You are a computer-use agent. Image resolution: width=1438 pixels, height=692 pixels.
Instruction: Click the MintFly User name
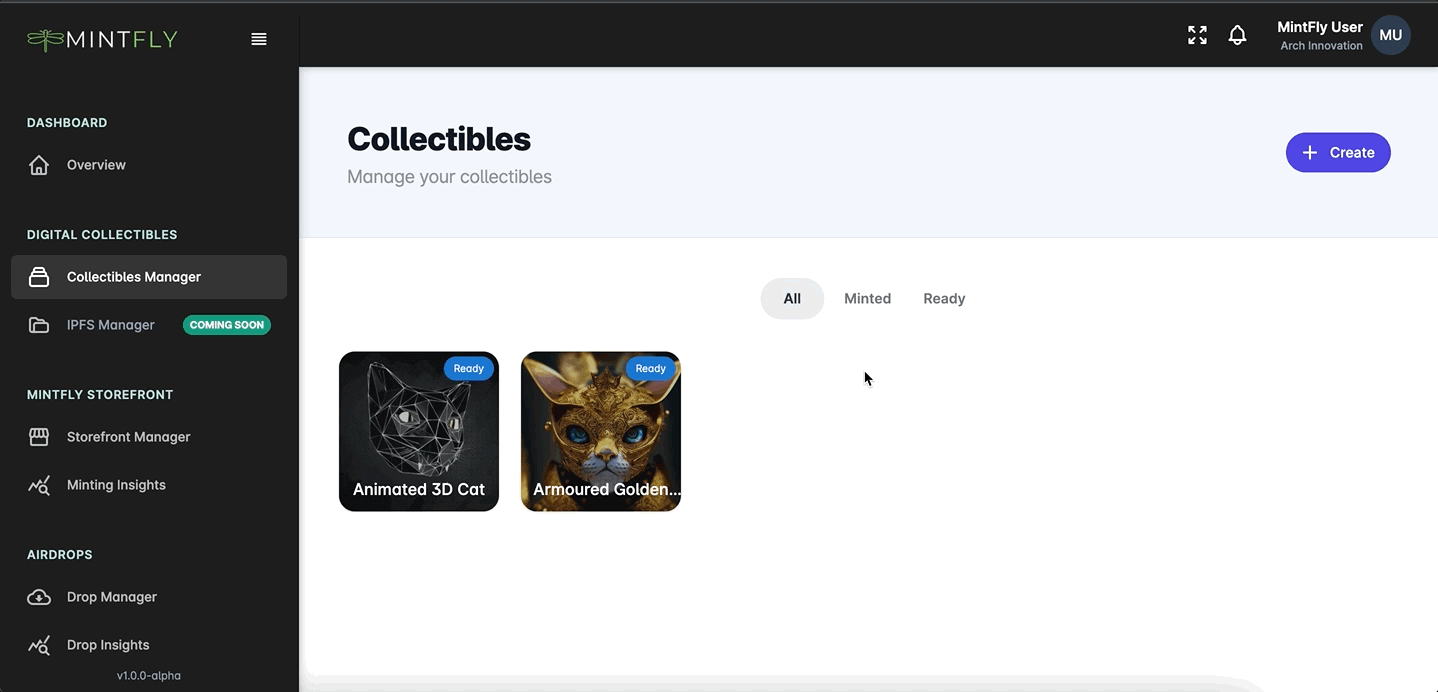(x=1319, y=27)
